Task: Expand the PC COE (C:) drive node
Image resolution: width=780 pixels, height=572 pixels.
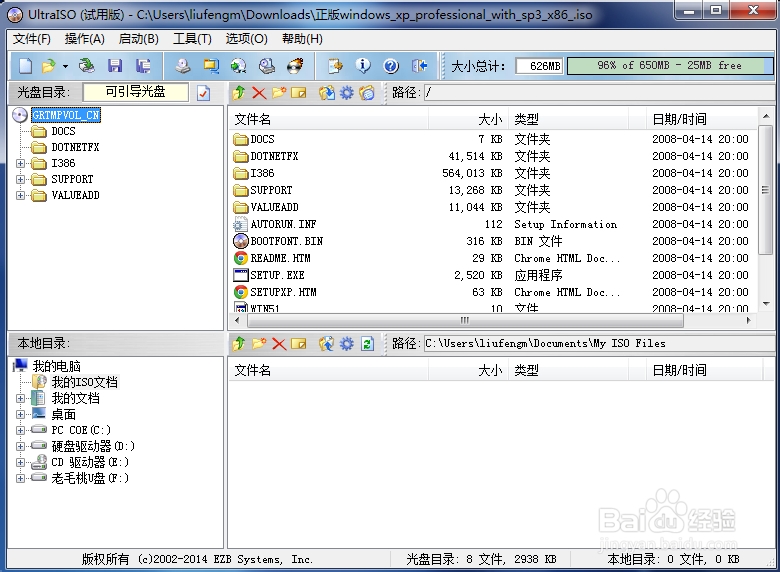Action: [x=20, y=430]
